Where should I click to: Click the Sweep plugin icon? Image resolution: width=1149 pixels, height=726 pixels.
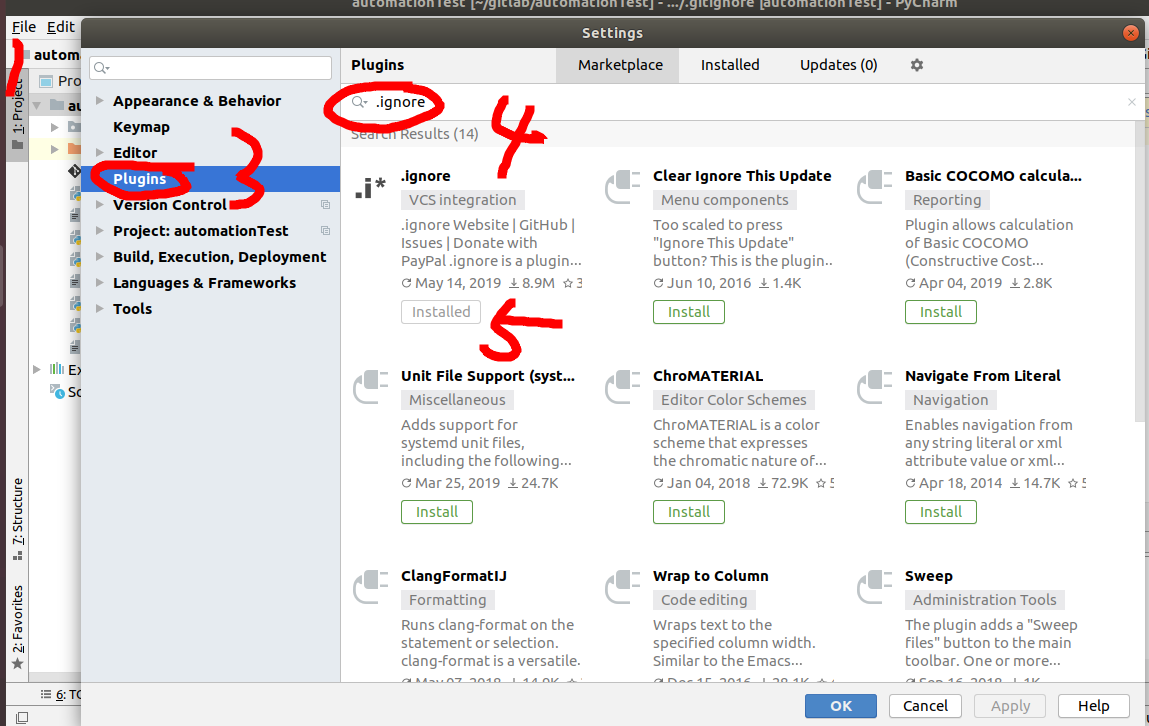point(874,587)
